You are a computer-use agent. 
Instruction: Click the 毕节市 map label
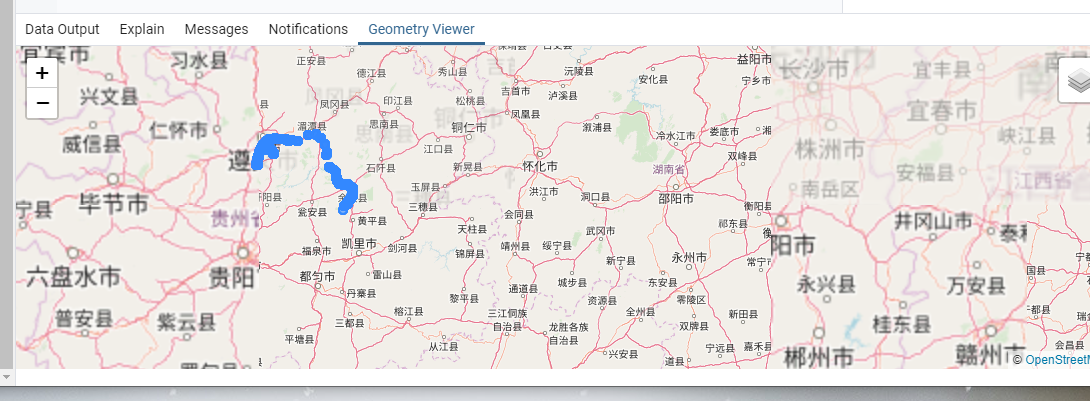[x=113, y=204]
